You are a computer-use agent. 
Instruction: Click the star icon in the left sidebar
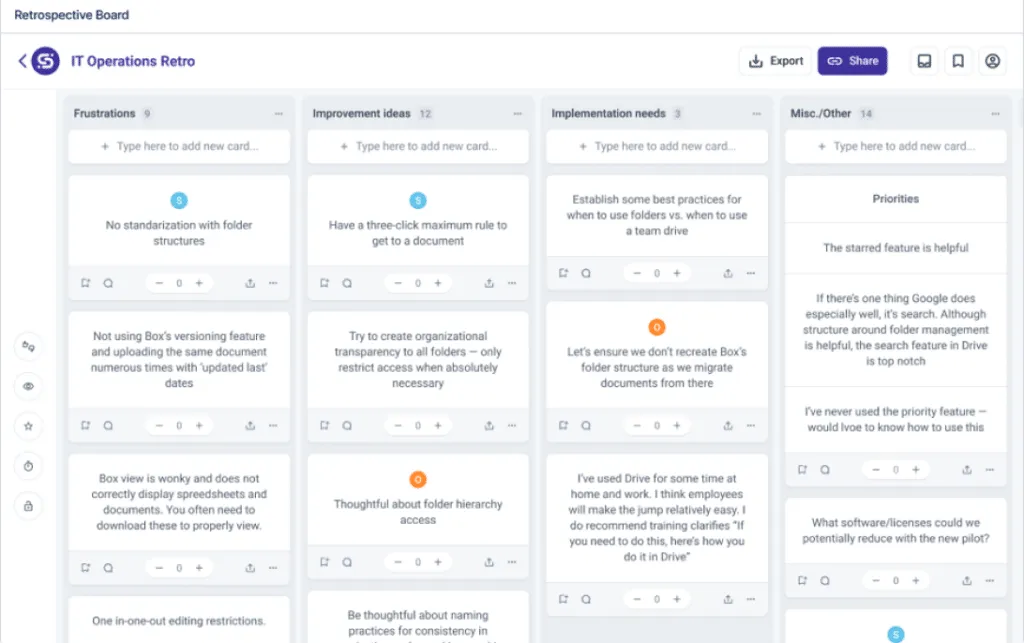tap(28, 426)
